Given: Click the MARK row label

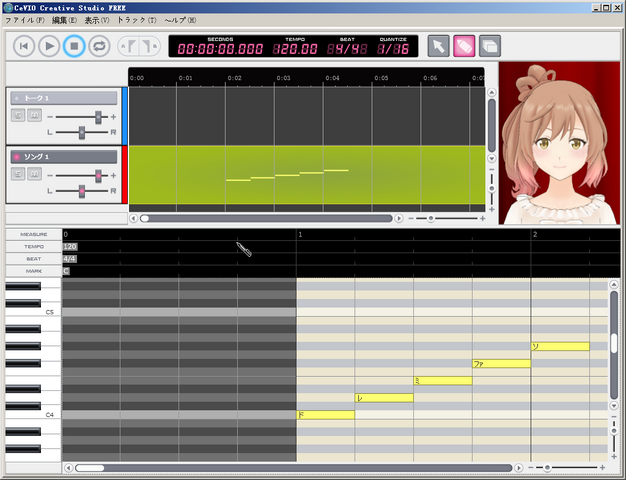Looking at the screenshot, I should point(34,271).
